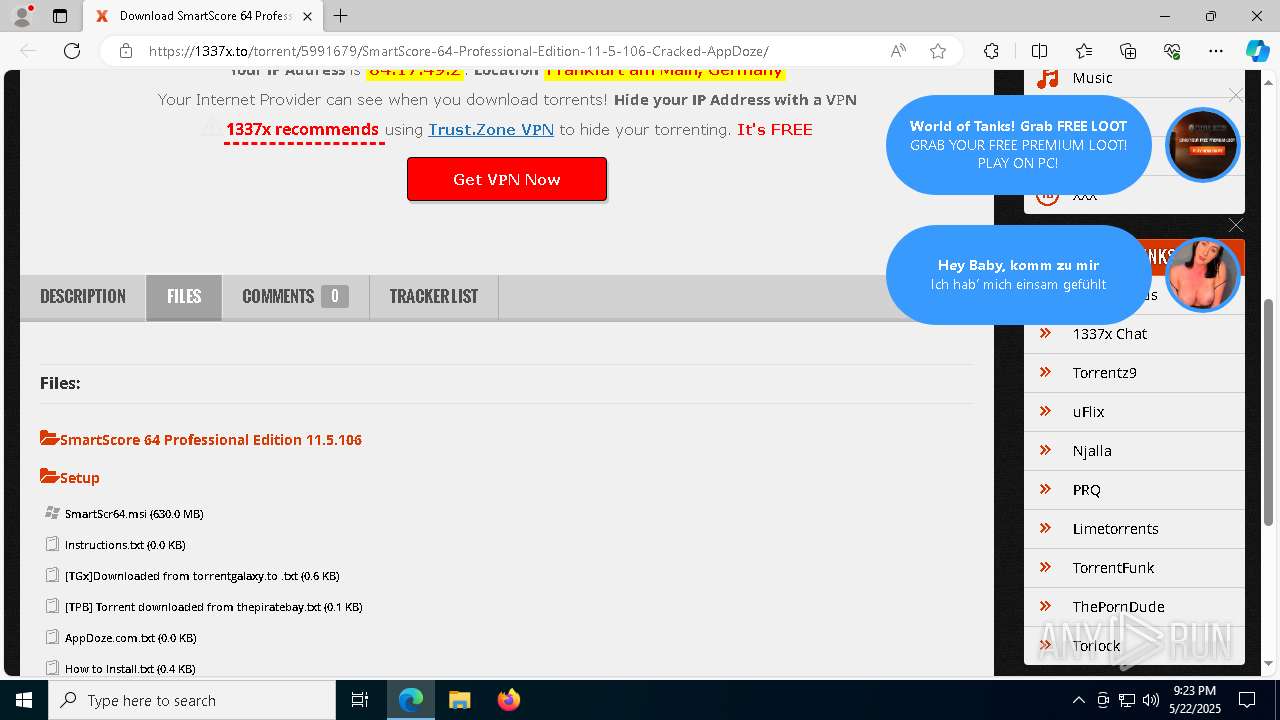Open the uFlix link
Image resolution: width=1280 pixels, height=720 pixels.
(x=1088, y=412)
